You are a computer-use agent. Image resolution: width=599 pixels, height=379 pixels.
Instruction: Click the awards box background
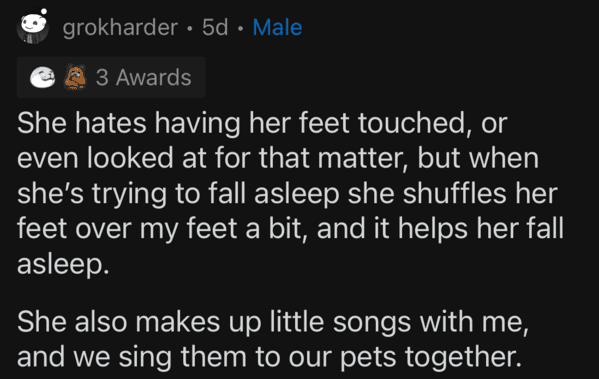pyautogui.click(x=111, y=77)
